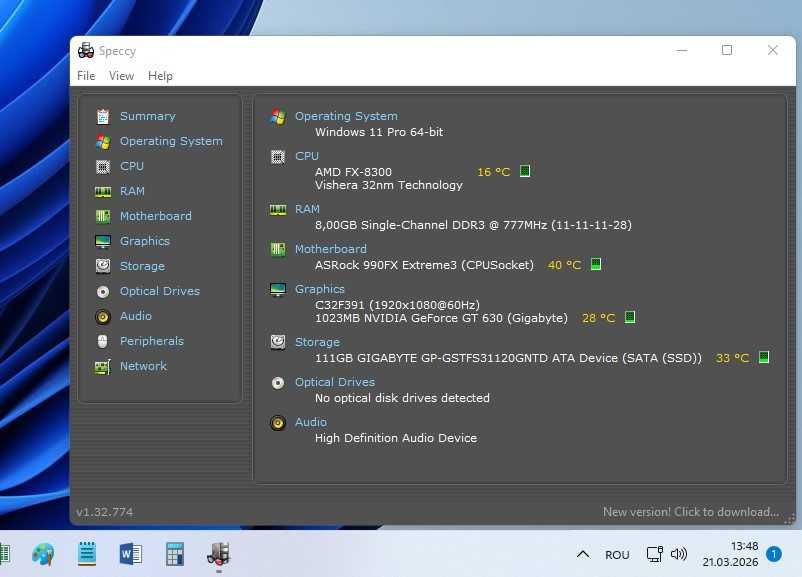The image size is (802, 577).
Task: Click the CPU chip icon in sidebar
Action: coord(103,167)
